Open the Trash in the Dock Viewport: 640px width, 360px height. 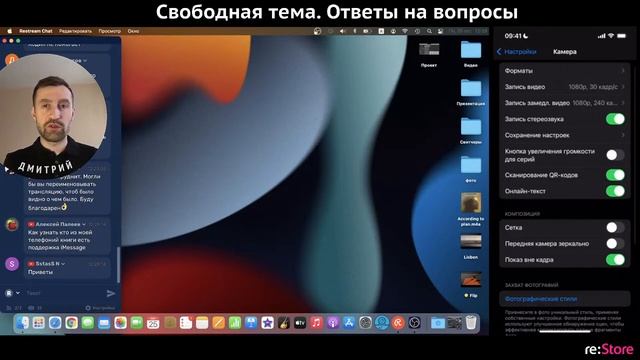click(x=471, y=323)
